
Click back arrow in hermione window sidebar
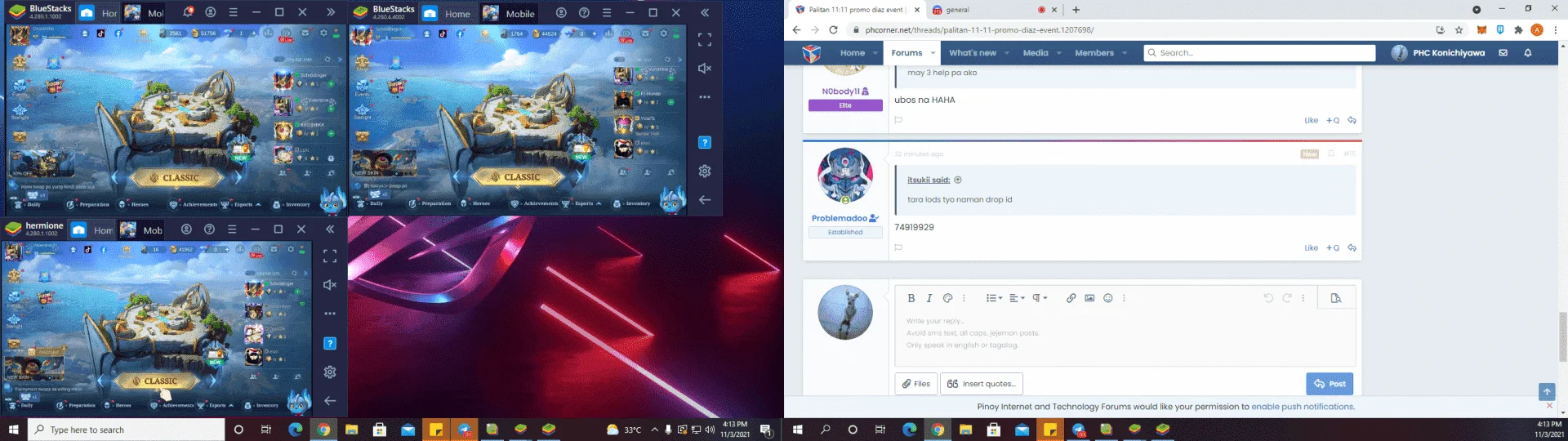tap(330, 400)
